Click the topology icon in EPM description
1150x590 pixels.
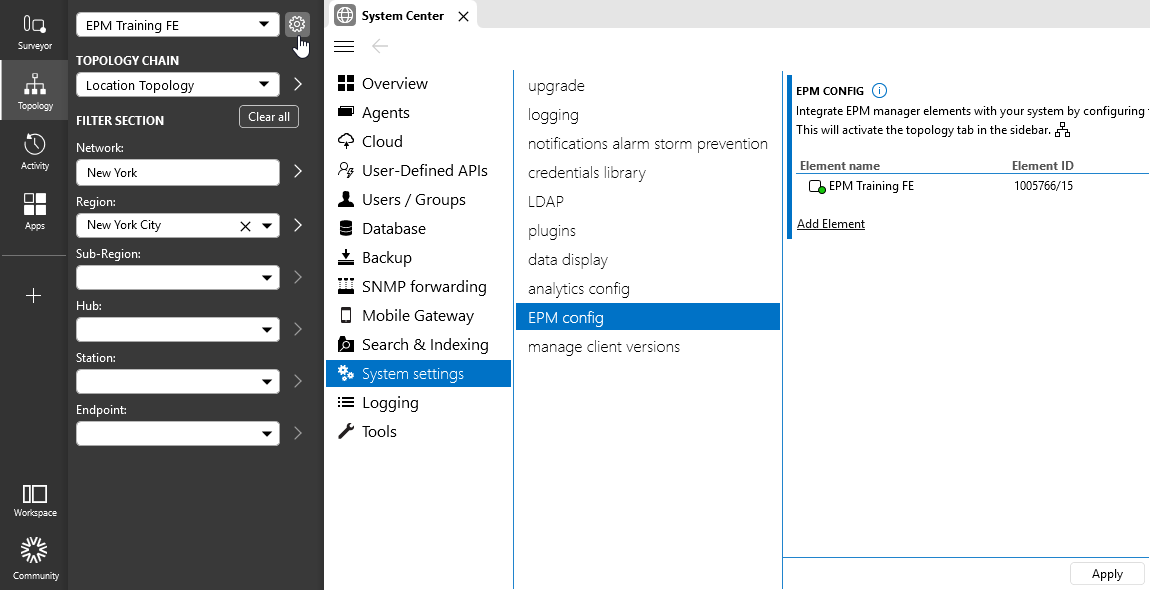(x=1062, y=131)
